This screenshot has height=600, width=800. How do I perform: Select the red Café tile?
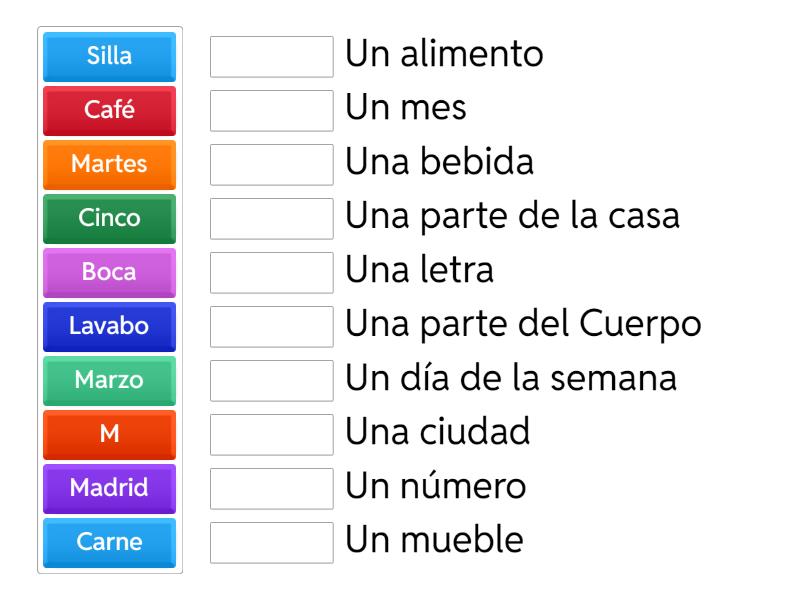pyautogui.click(x=110, y=110)
